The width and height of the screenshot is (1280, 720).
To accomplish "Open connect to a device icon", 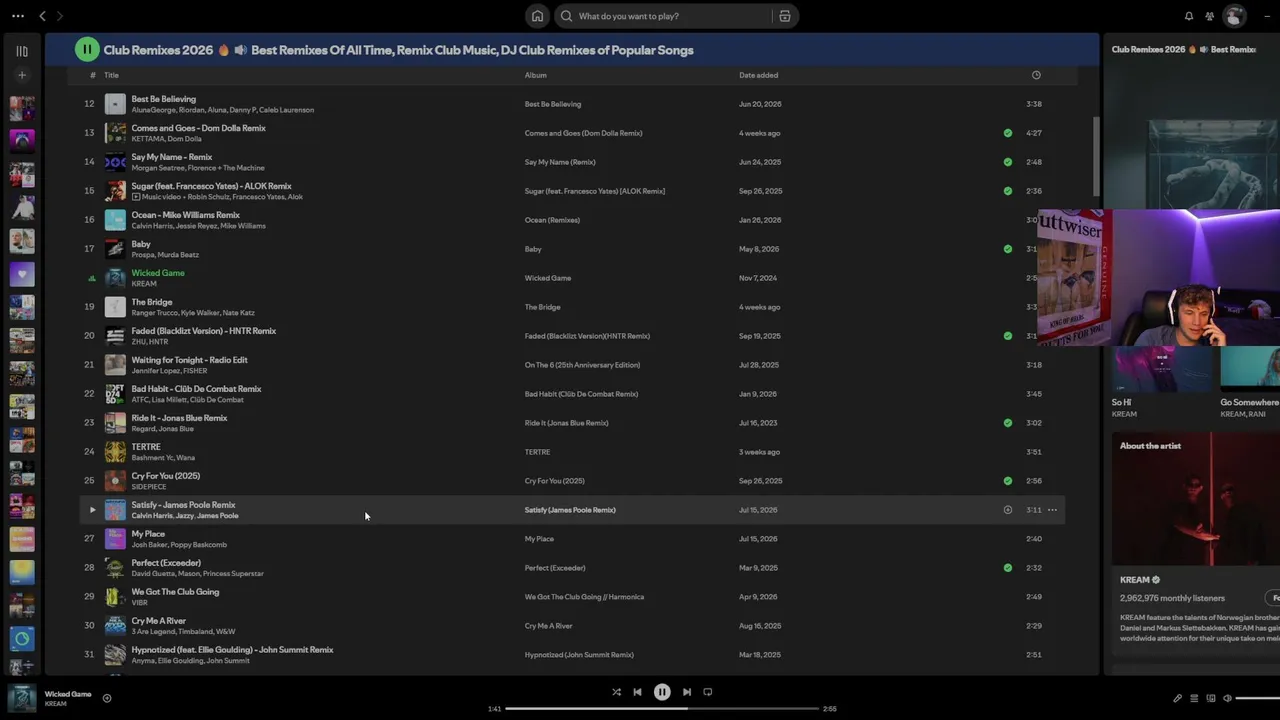I will point(1211,698).
